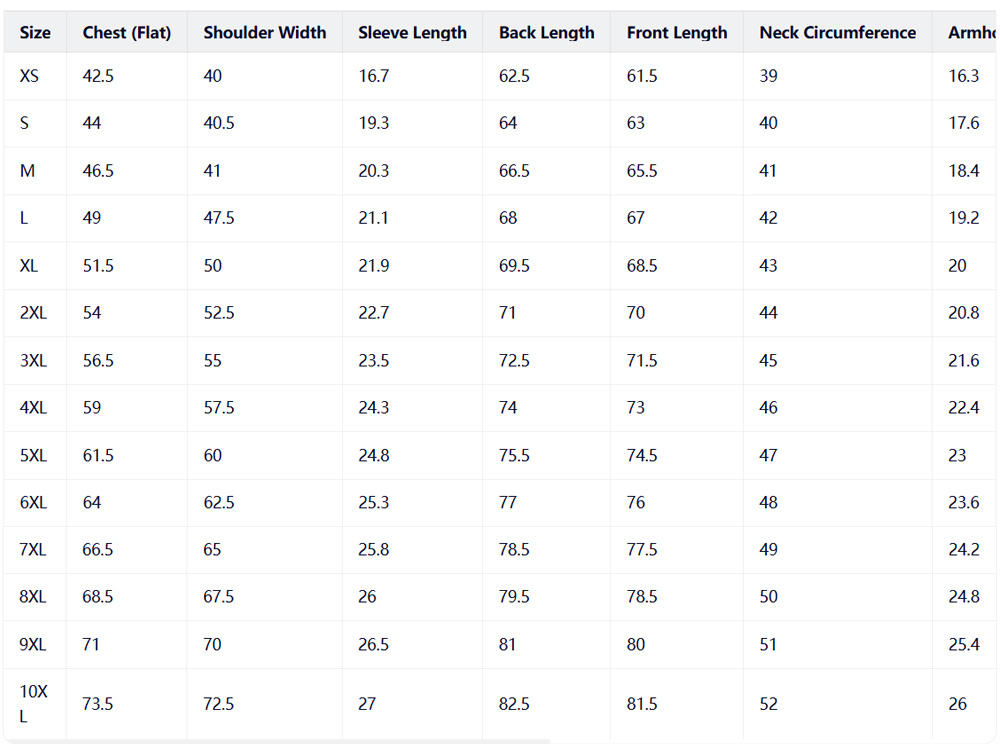The image size is (1000, 750).
Task: Click the Front Length column header
Action: (677, 33)
